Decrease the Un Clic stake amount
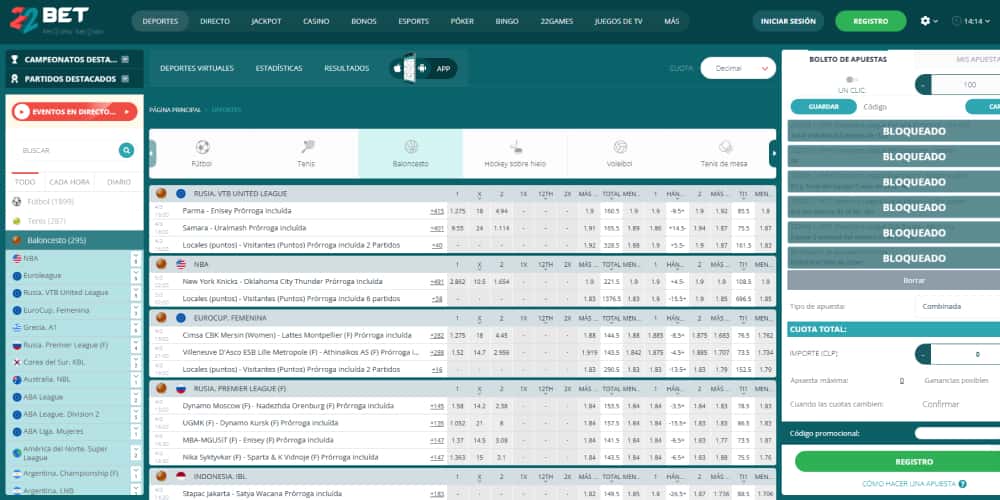The height and width of the screenshot is (500, 1000). 923,85
